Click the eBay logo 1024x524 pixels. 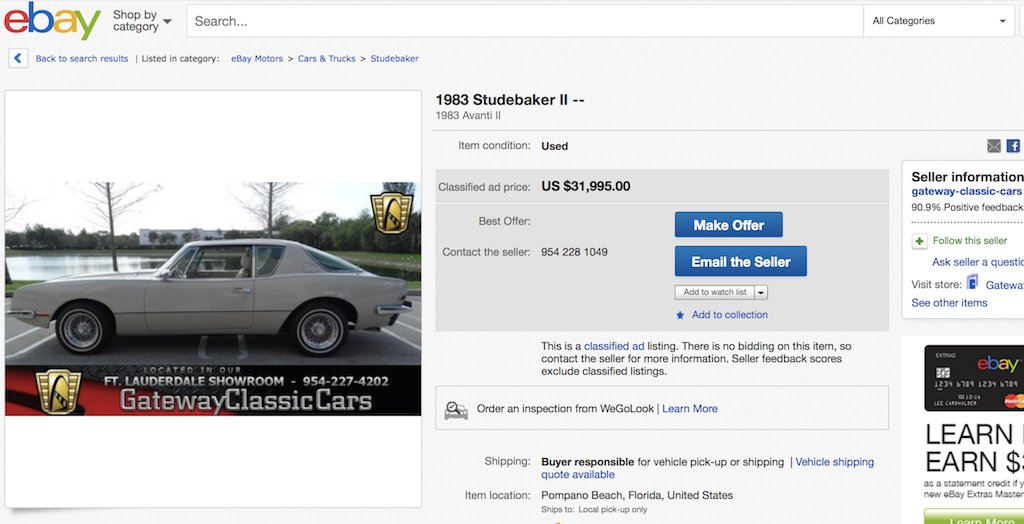(x=52, y=21)
